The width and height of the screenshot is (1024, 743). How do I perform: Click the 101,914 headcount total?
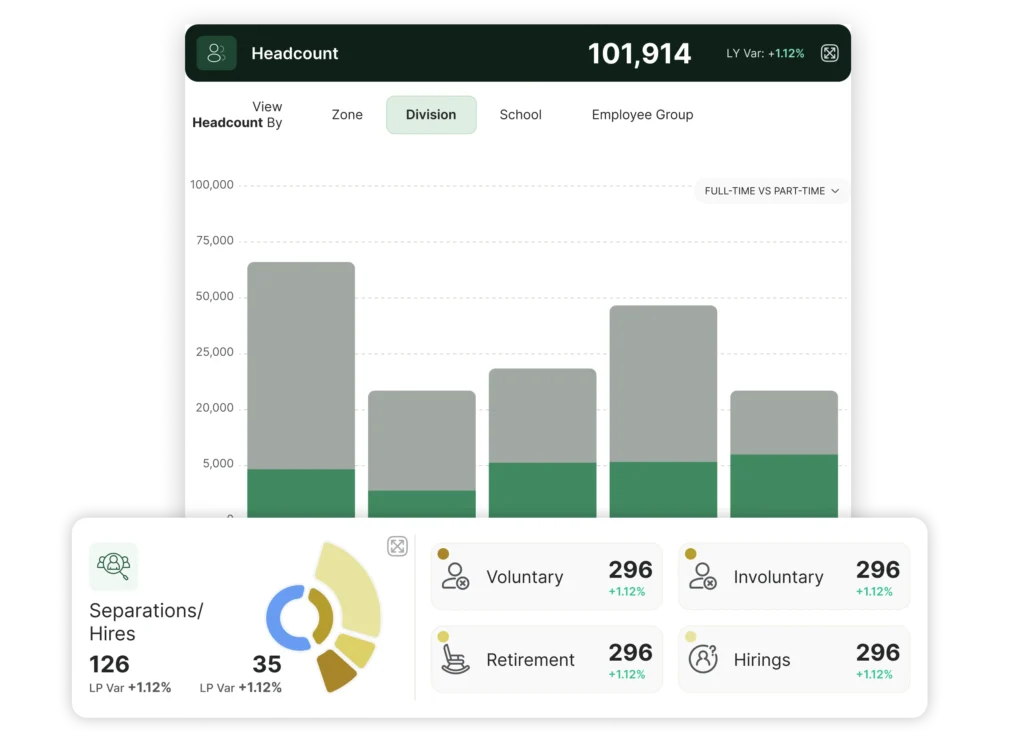639,54
